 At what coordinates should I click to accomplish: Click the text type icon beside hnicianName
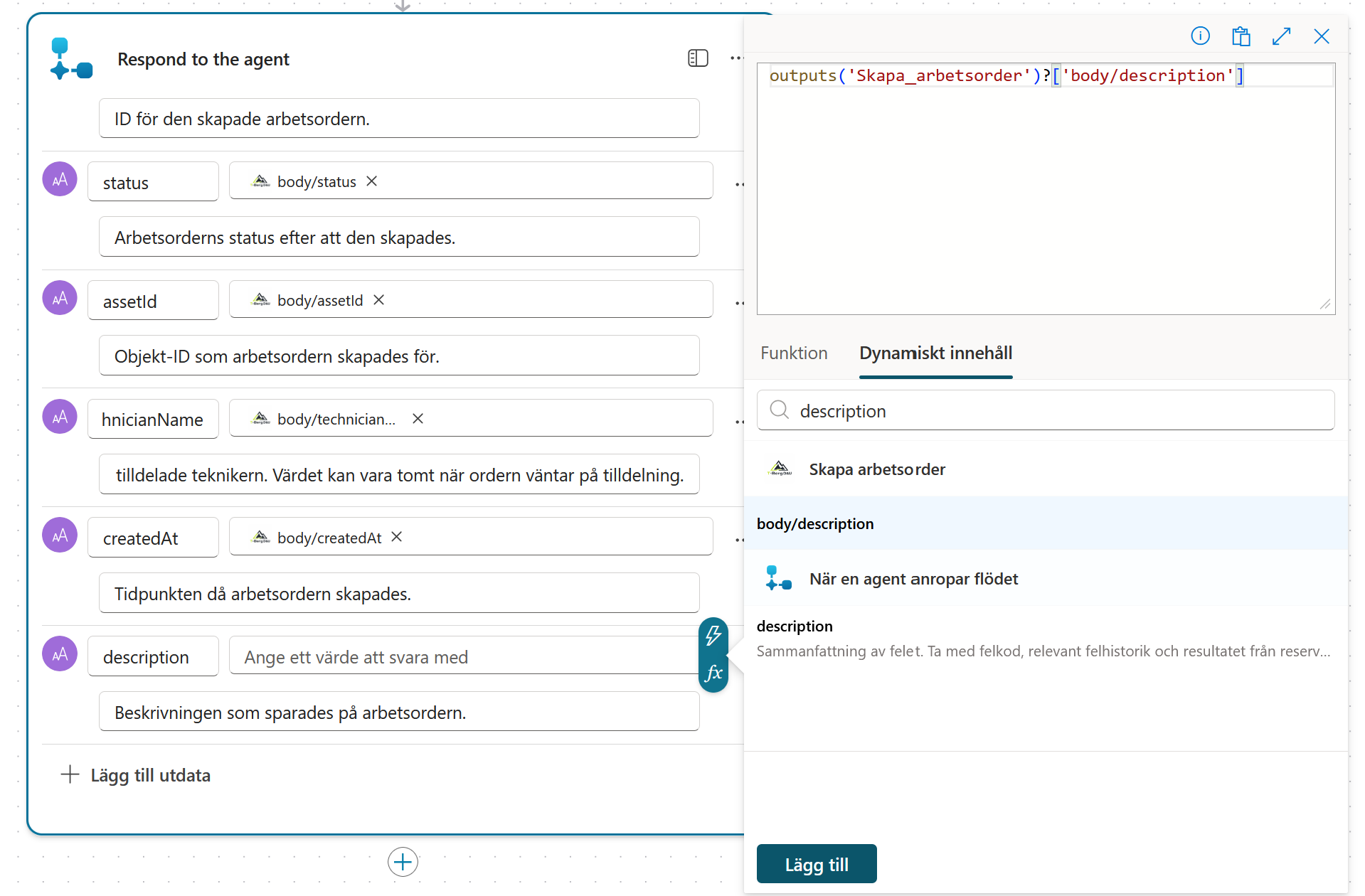point(60,417)
